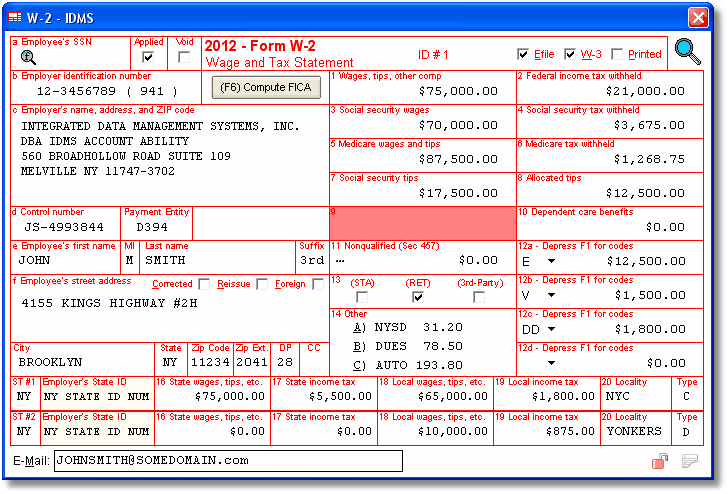Click the Reissue label link
The width and height of the screenshot is (728, 494).
[x=234, y=284]
